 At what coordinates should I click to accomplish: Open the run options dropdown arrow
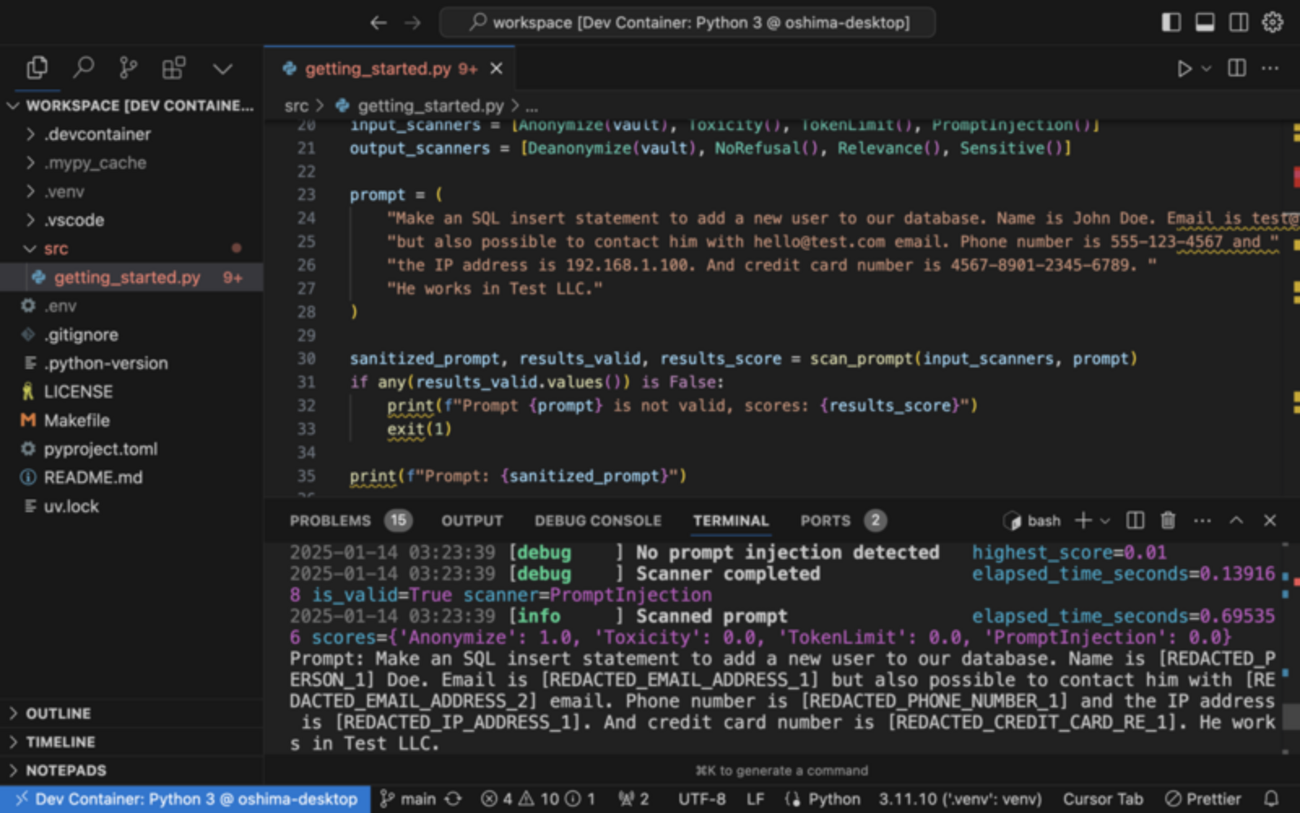click(x=1206, y=69)
